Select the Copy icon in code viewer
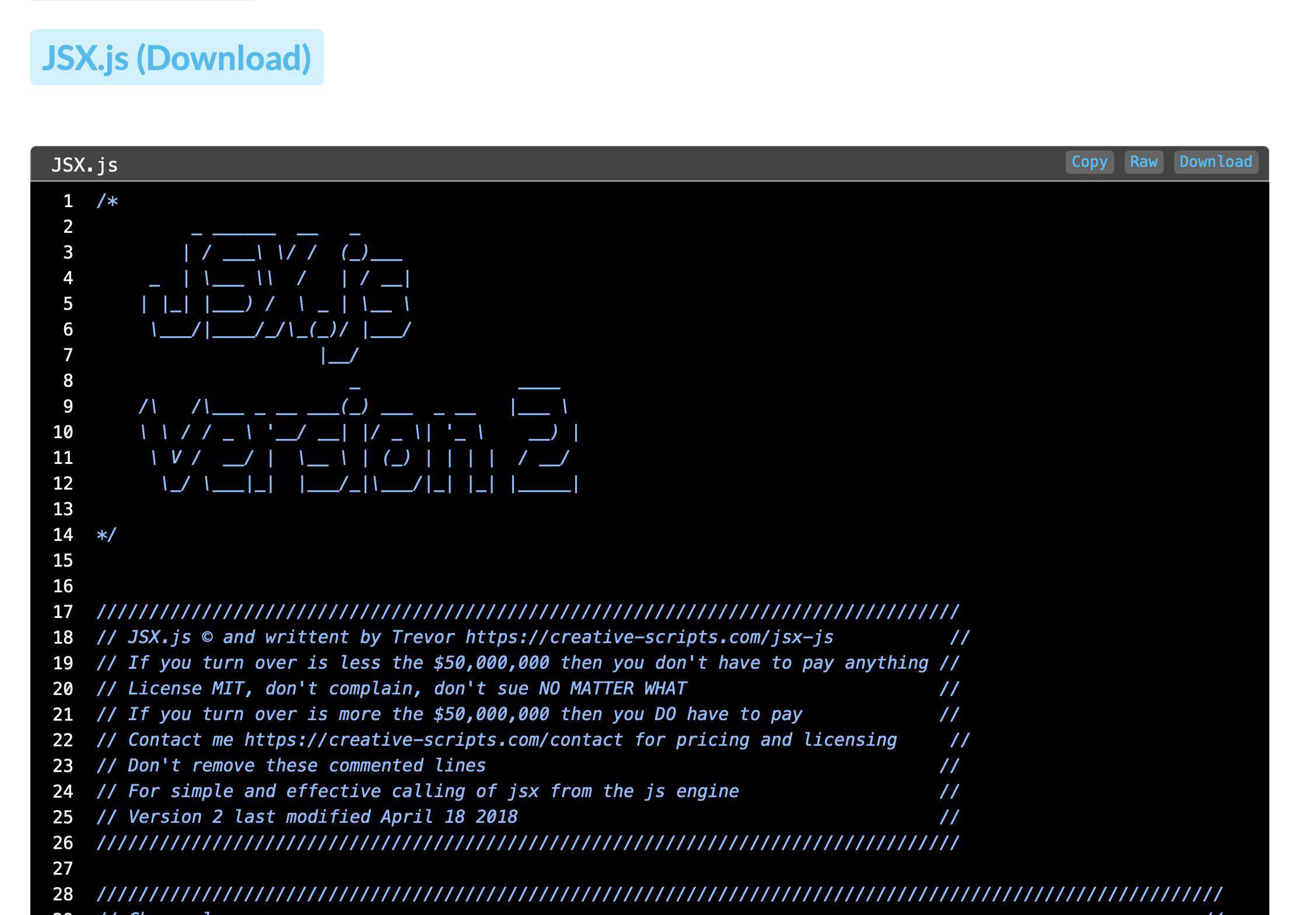 tap(1088, 161)
